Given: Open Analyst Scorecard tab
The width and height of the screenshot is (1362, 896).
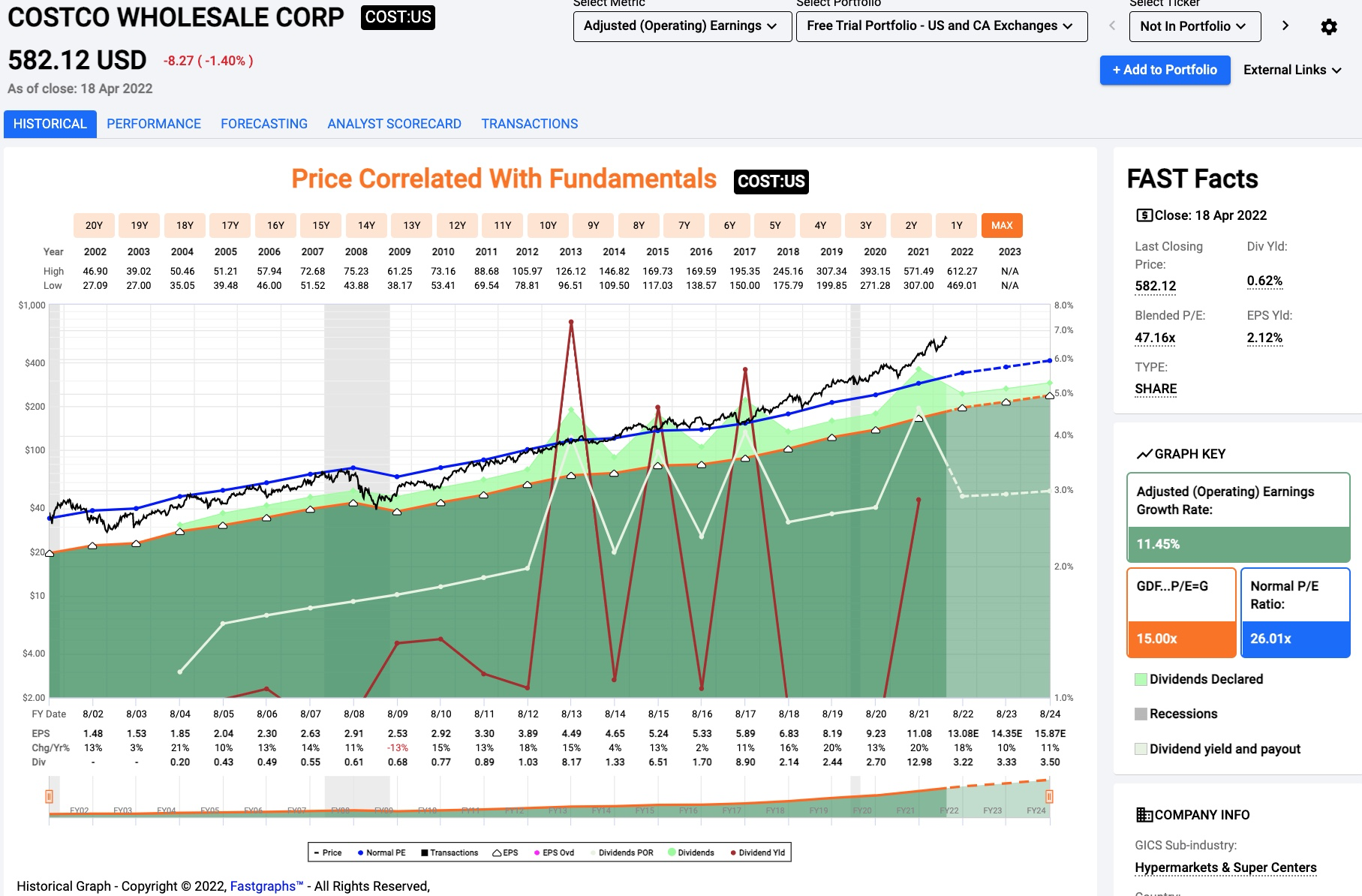Looking at the screenshot, I should (x=394, y=124).
